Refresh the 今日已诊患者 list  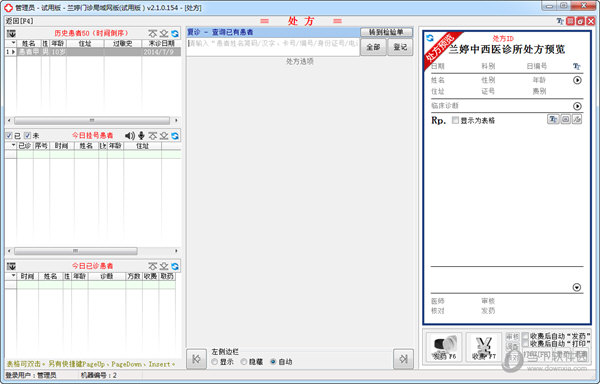point(175,266)
